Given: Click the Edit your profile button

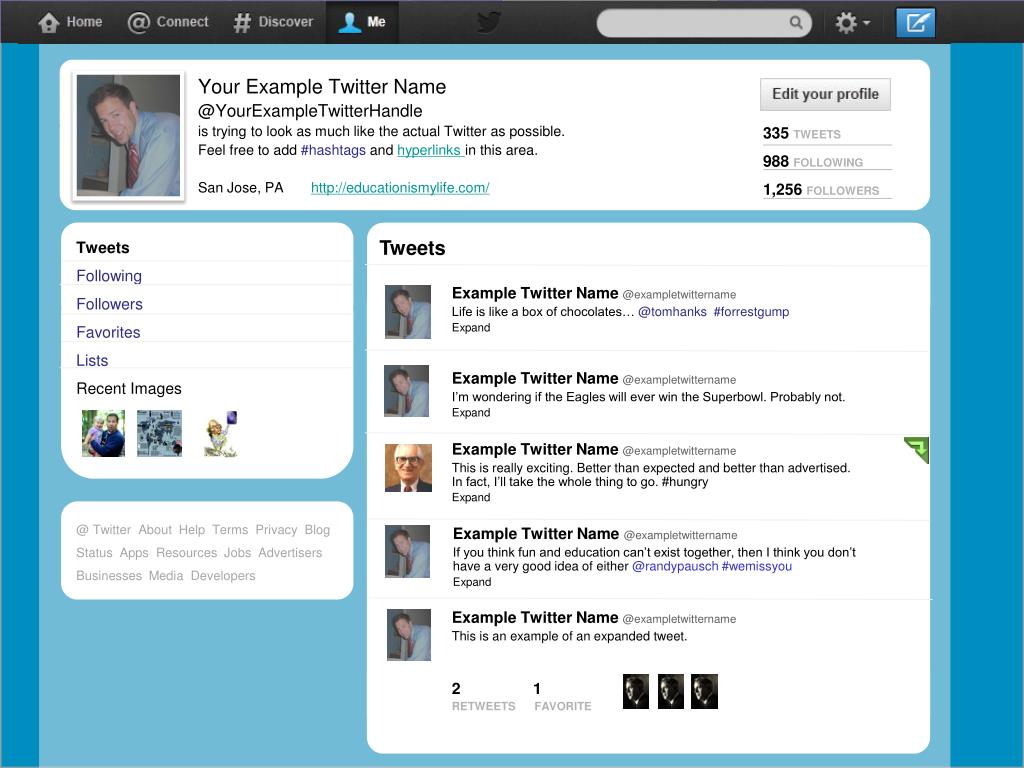Looking at the screenshot, I should [x=825, y=94].
